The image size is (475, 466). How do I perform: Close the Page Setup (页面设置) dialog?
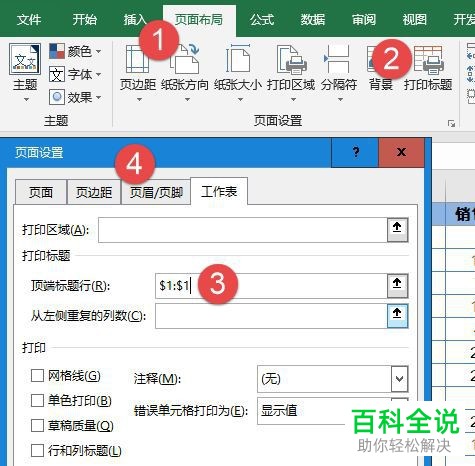coord(401,152)
